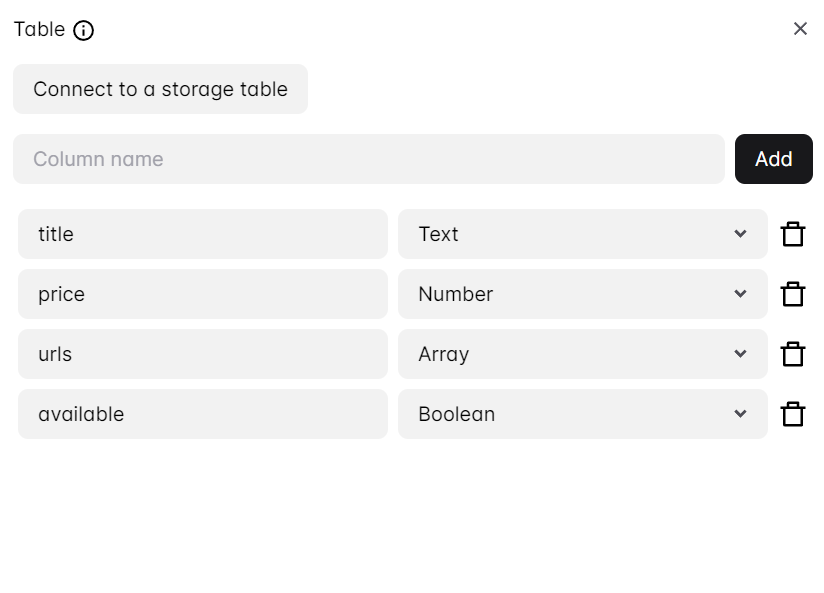Open the type dropdown showing Text

[x=582, y=234]
